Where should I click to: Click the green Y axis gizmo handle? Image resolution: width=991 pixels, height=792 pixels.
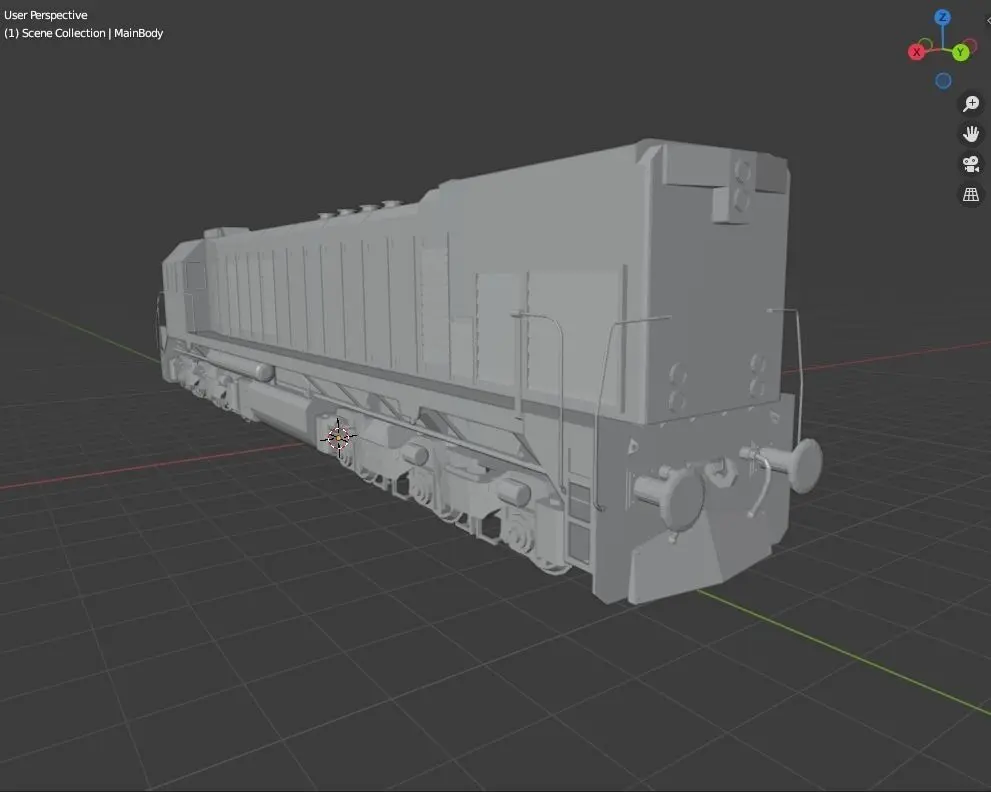pyautogui.click(x=961, y=52)
